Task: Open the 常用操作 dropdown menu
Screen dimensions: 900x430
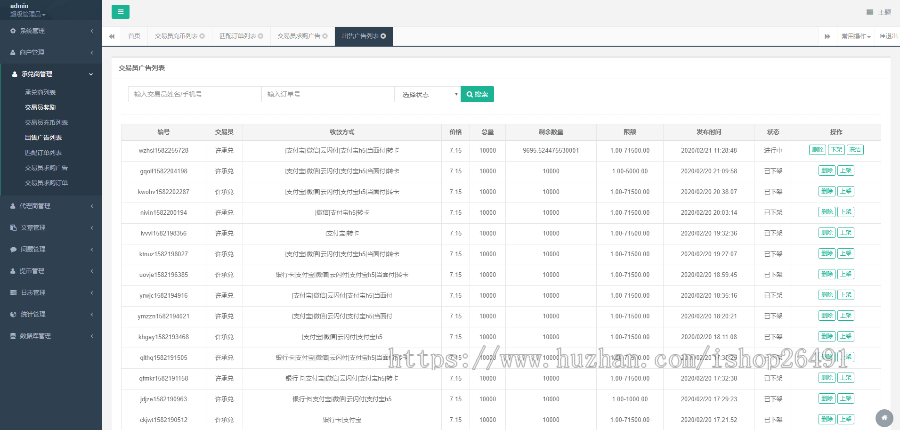Action: pos(856,36)
